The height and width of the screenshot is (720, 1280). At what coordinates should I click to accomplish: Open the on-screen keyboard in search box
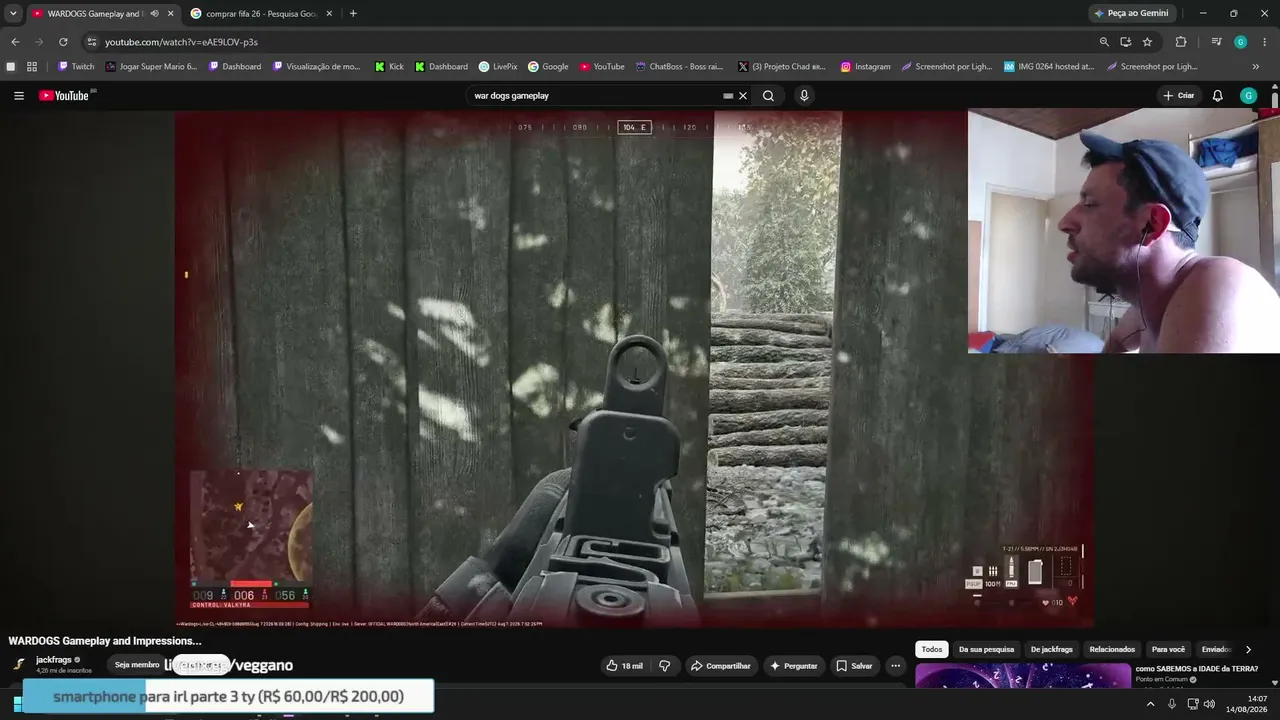click(x=728, y=96)
